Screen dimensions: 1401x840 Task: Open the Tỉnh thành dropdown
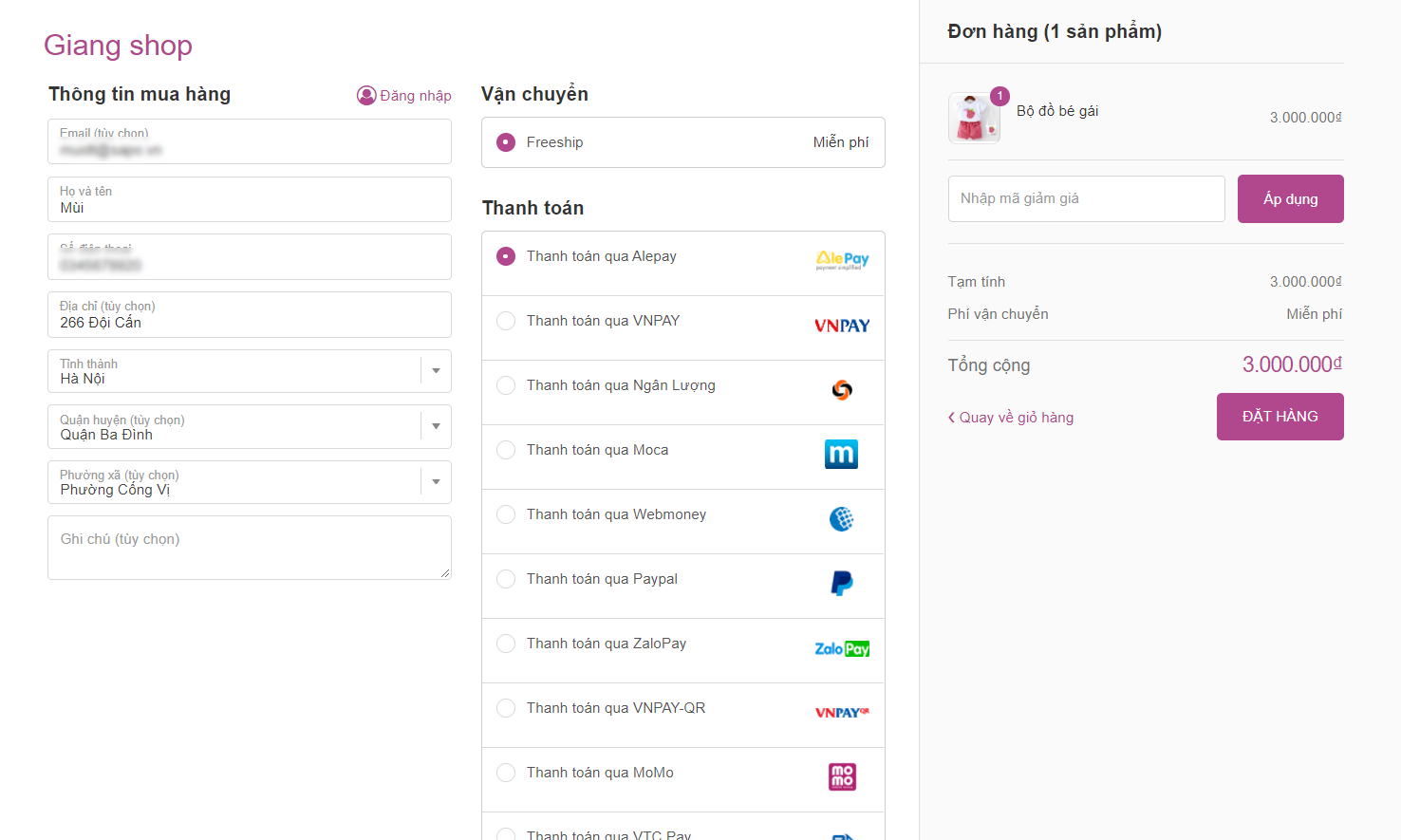[436, 371]
